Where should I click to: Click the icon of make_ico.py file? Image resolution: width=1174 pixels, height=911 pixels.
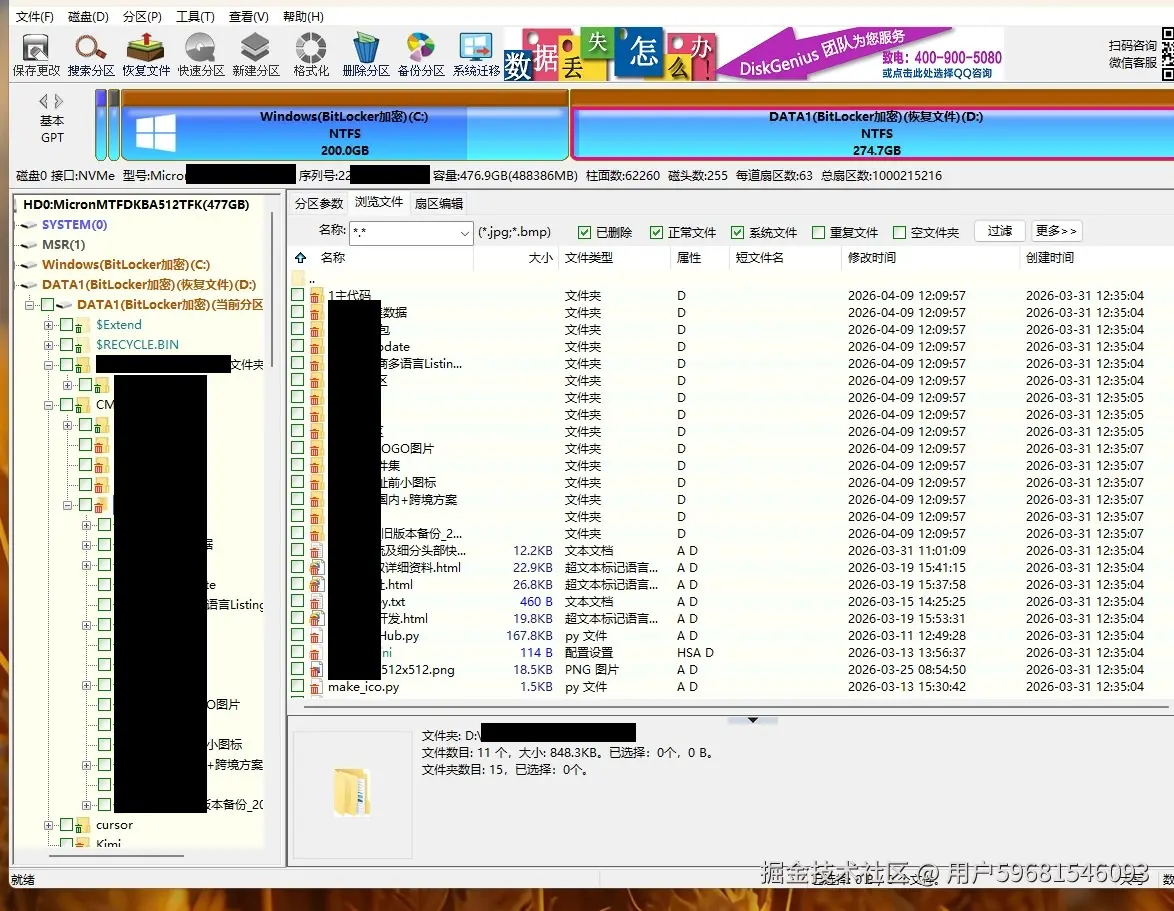(x=315, y=686)
